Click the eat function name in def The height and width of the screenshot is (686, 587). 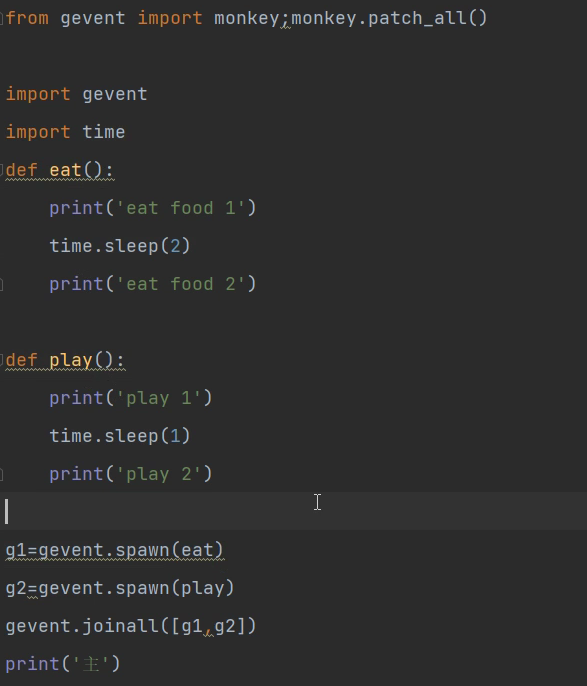pos(65,170)
